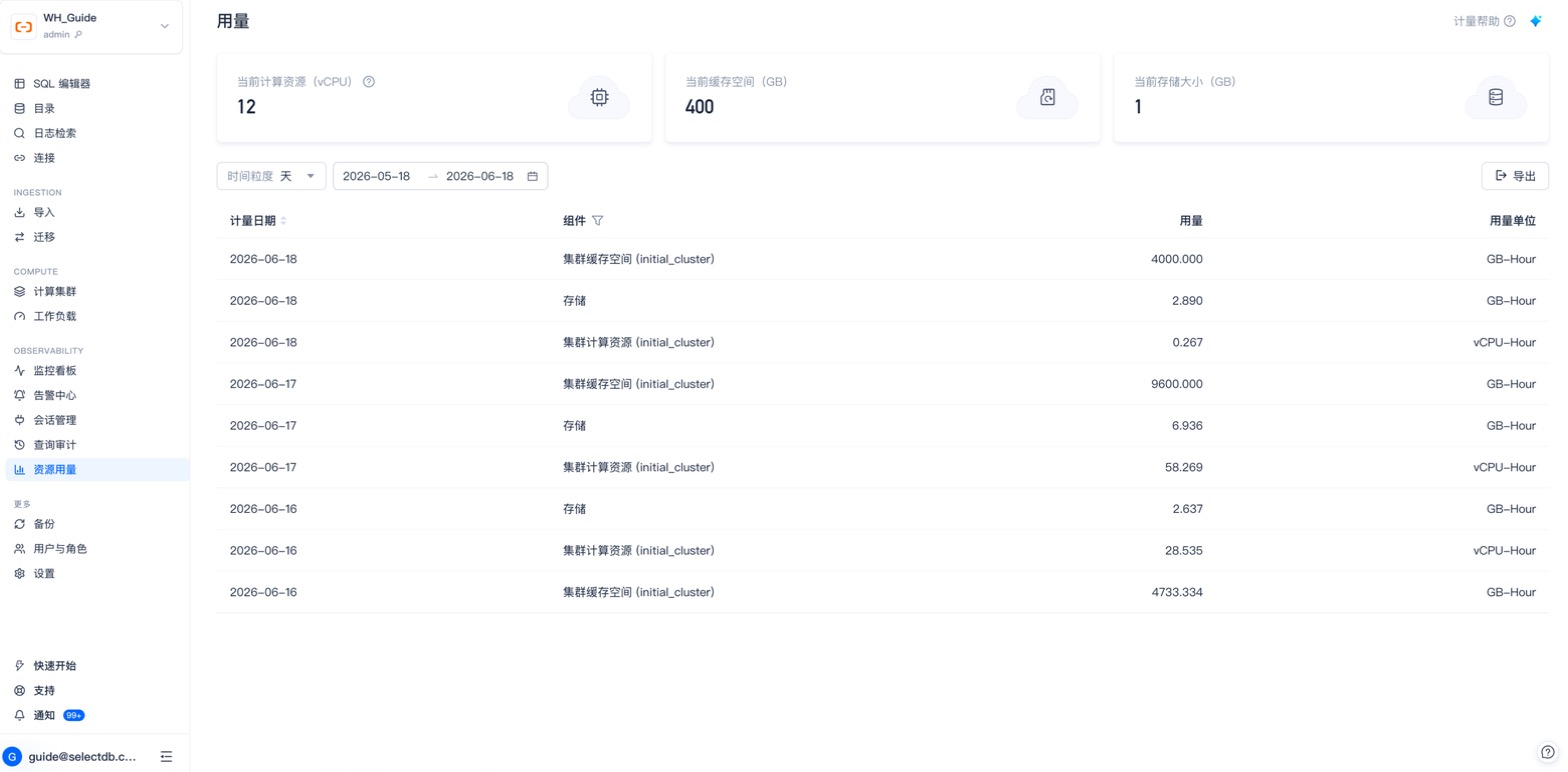Click the blue sparkle AI icon

(1536, 21)
